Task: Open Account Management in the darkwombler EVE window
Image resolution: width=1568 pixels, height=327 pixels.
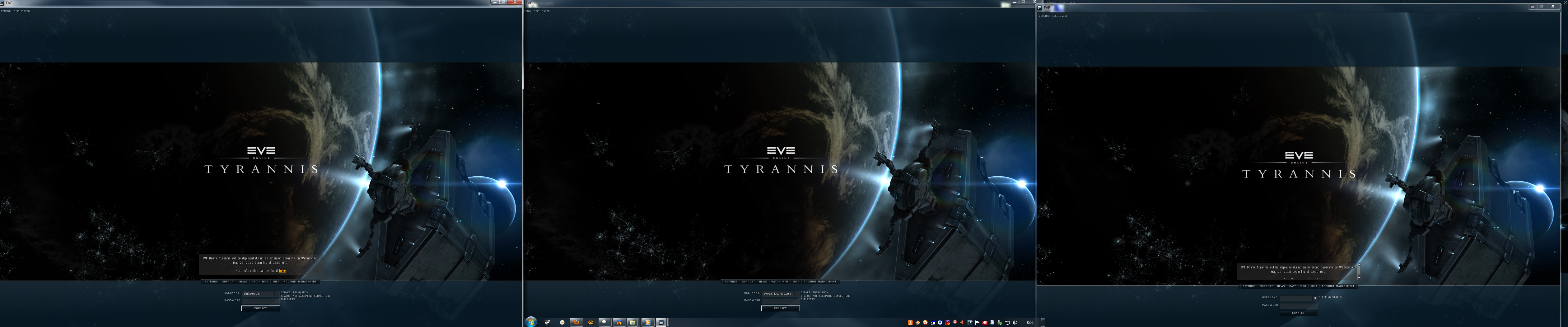Action: pyautogui.click(x=300, y=281)
